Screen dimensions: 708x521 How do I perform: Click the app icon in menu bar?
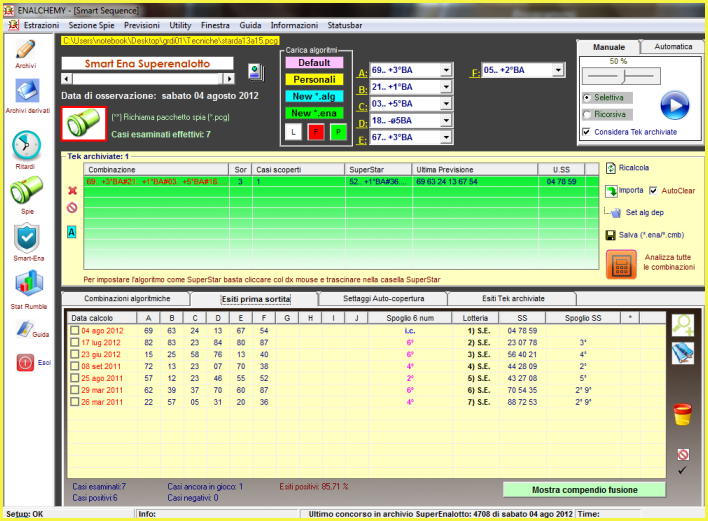[14, 25]
